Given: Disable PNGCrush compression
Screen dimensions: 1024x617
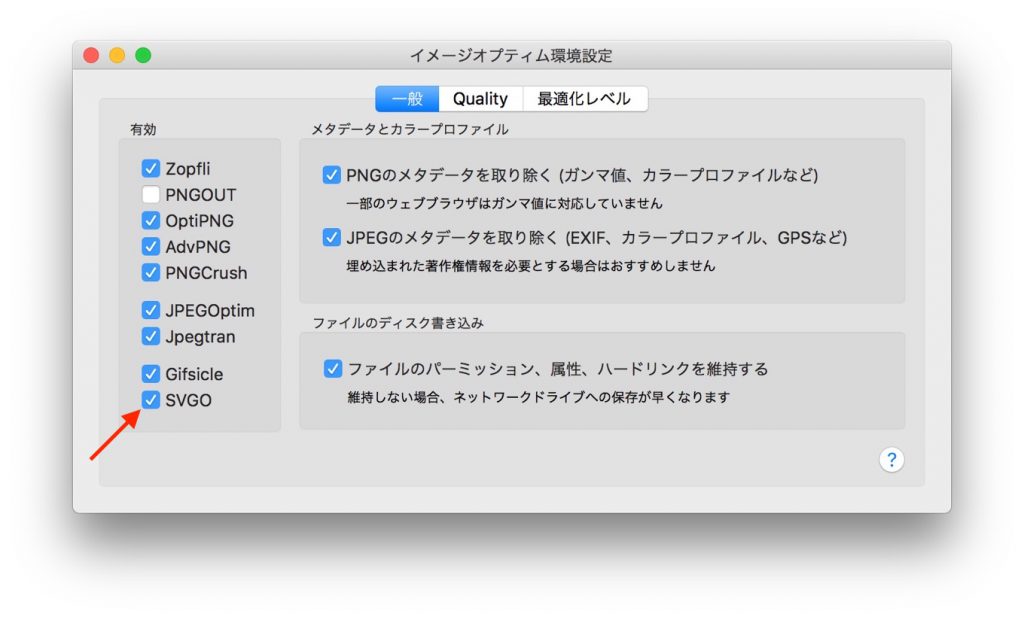Looking at the screenshot, I should (151, 272).
